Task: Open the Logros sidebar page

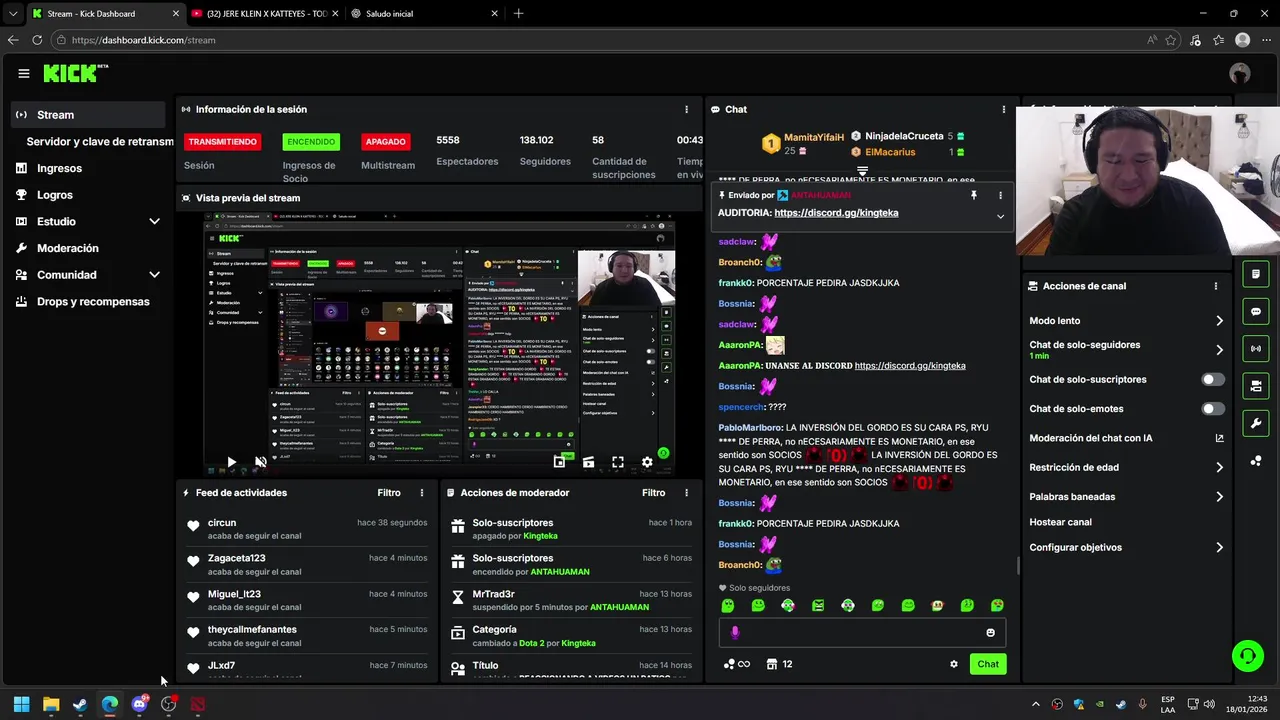Action: coord(55,195)
